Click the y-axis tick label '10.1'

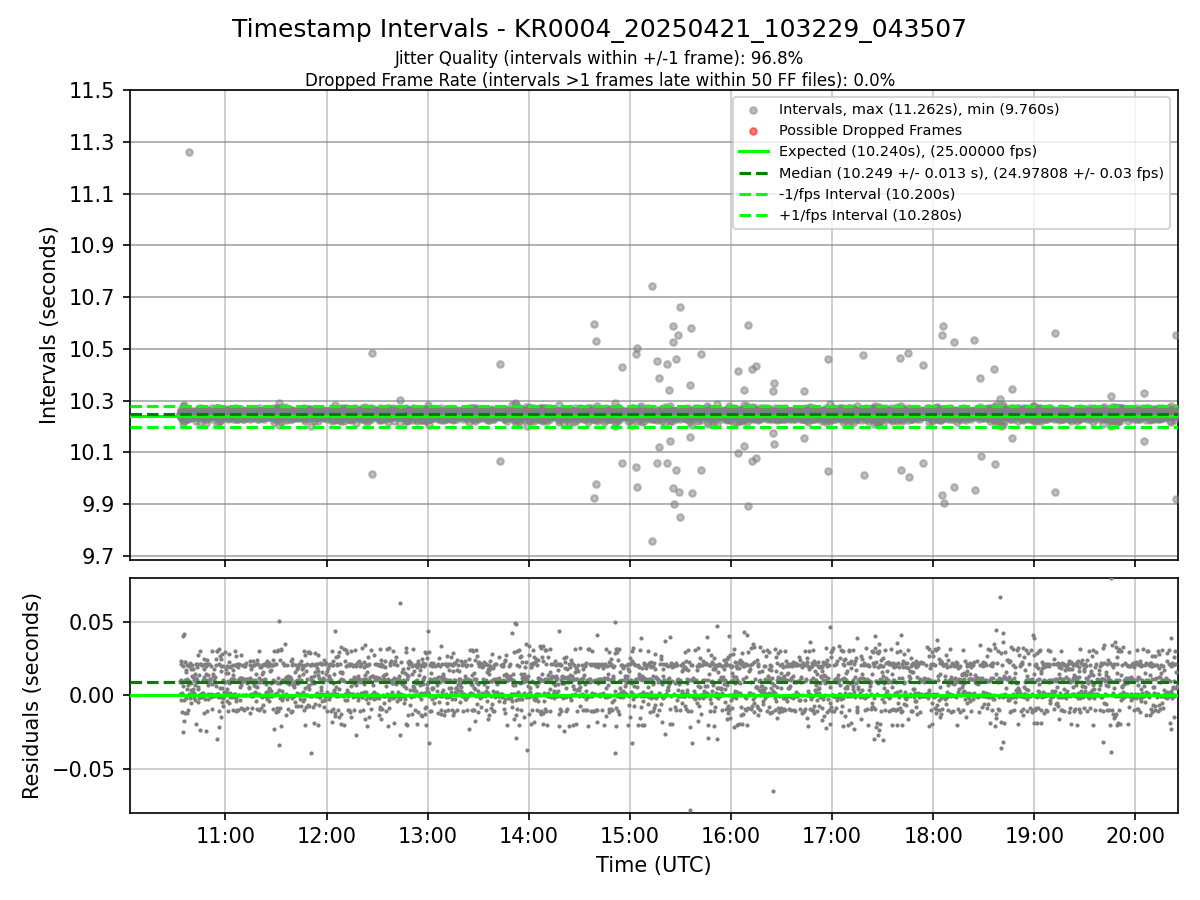pos(93,453)
